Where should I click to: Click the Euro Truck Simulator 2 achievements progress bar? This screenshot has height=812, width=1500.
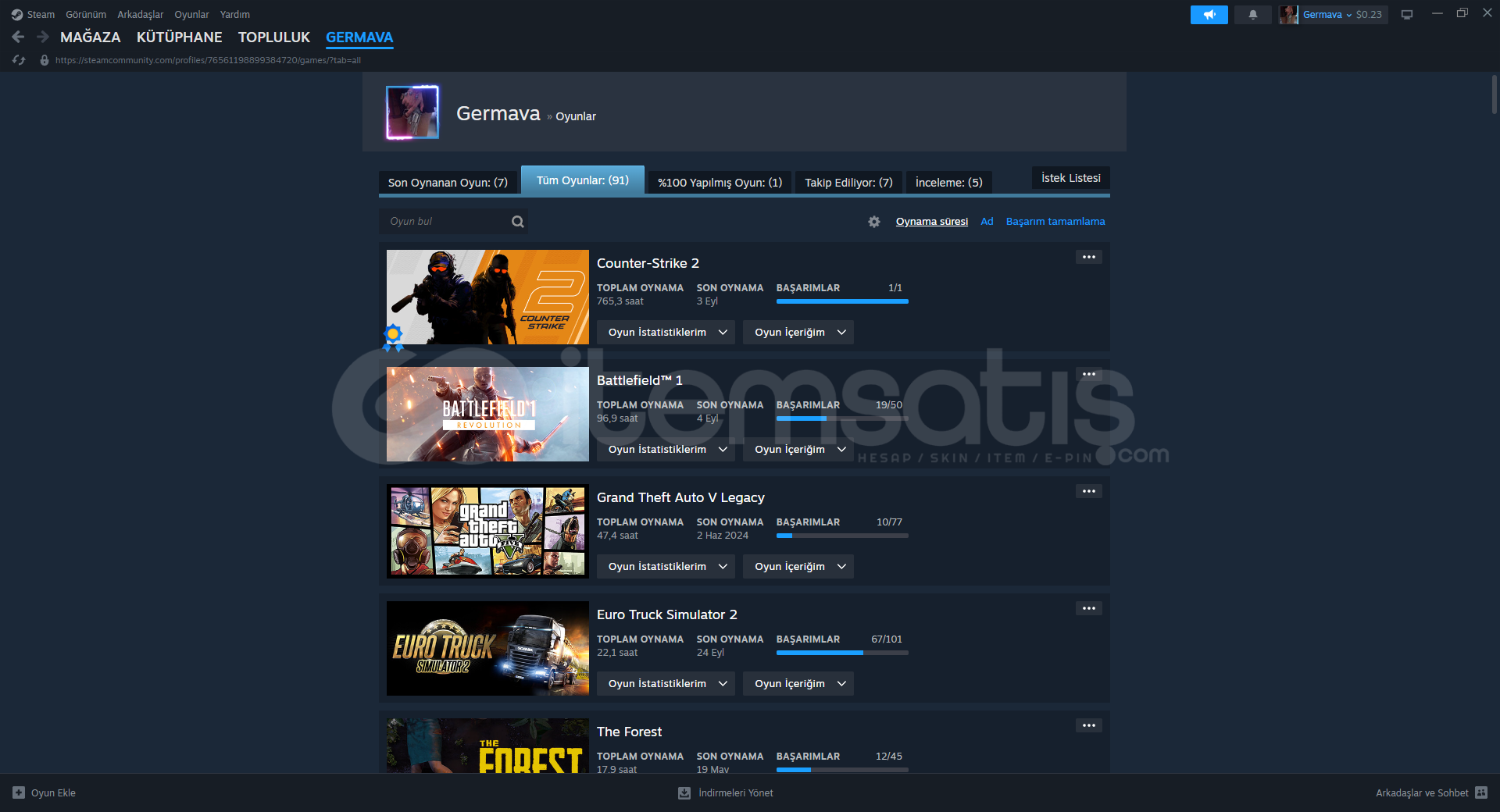[842, 653]
